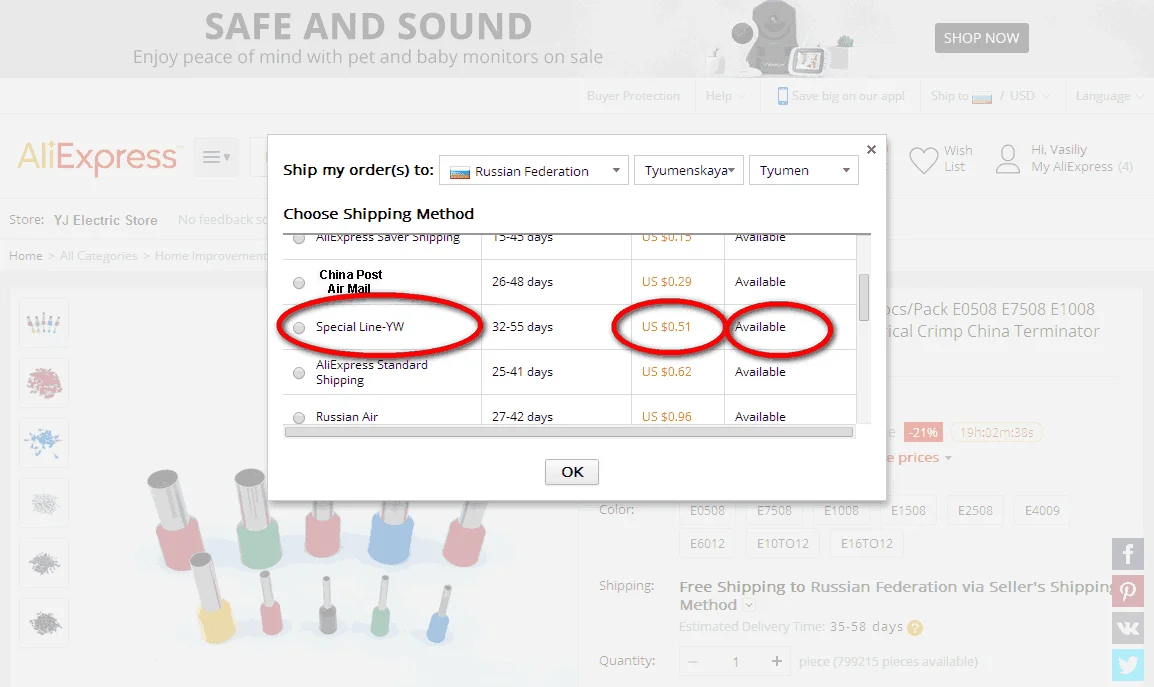1154x687 pixels.
Task: Click the 32-55 days delivery estimate
Action: coord(523,327)
